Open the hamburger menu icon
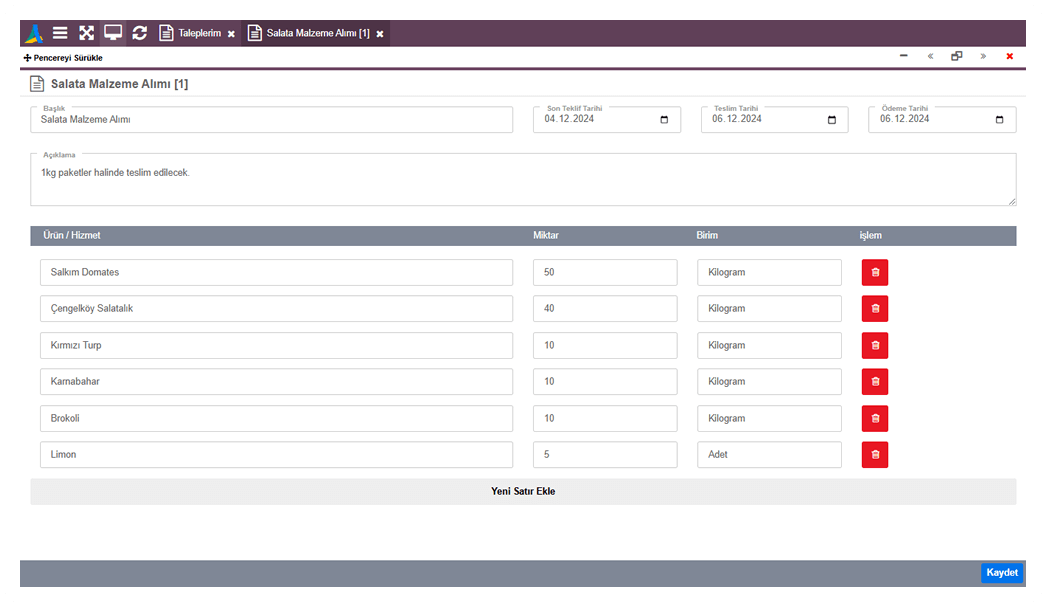 [x=60, y=33]
